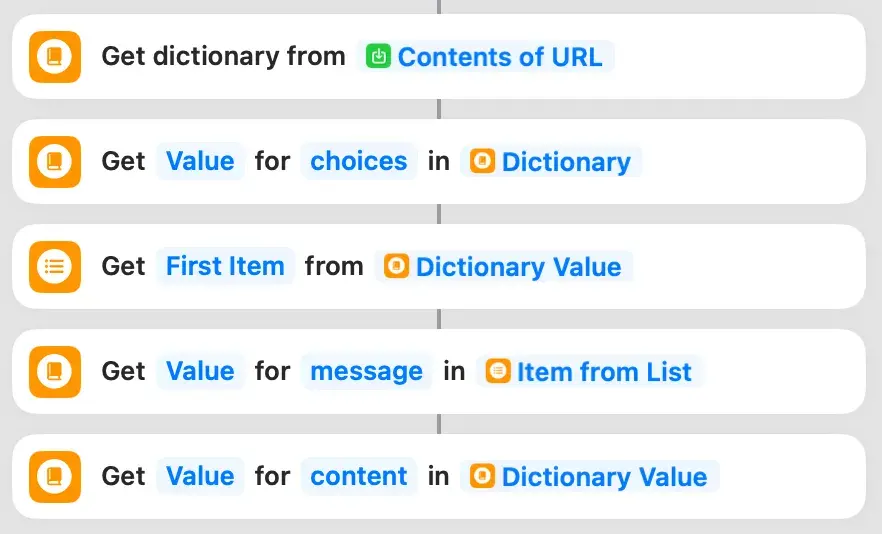
Task: Edit the 'choices' key field
Action: pos(359,162)
